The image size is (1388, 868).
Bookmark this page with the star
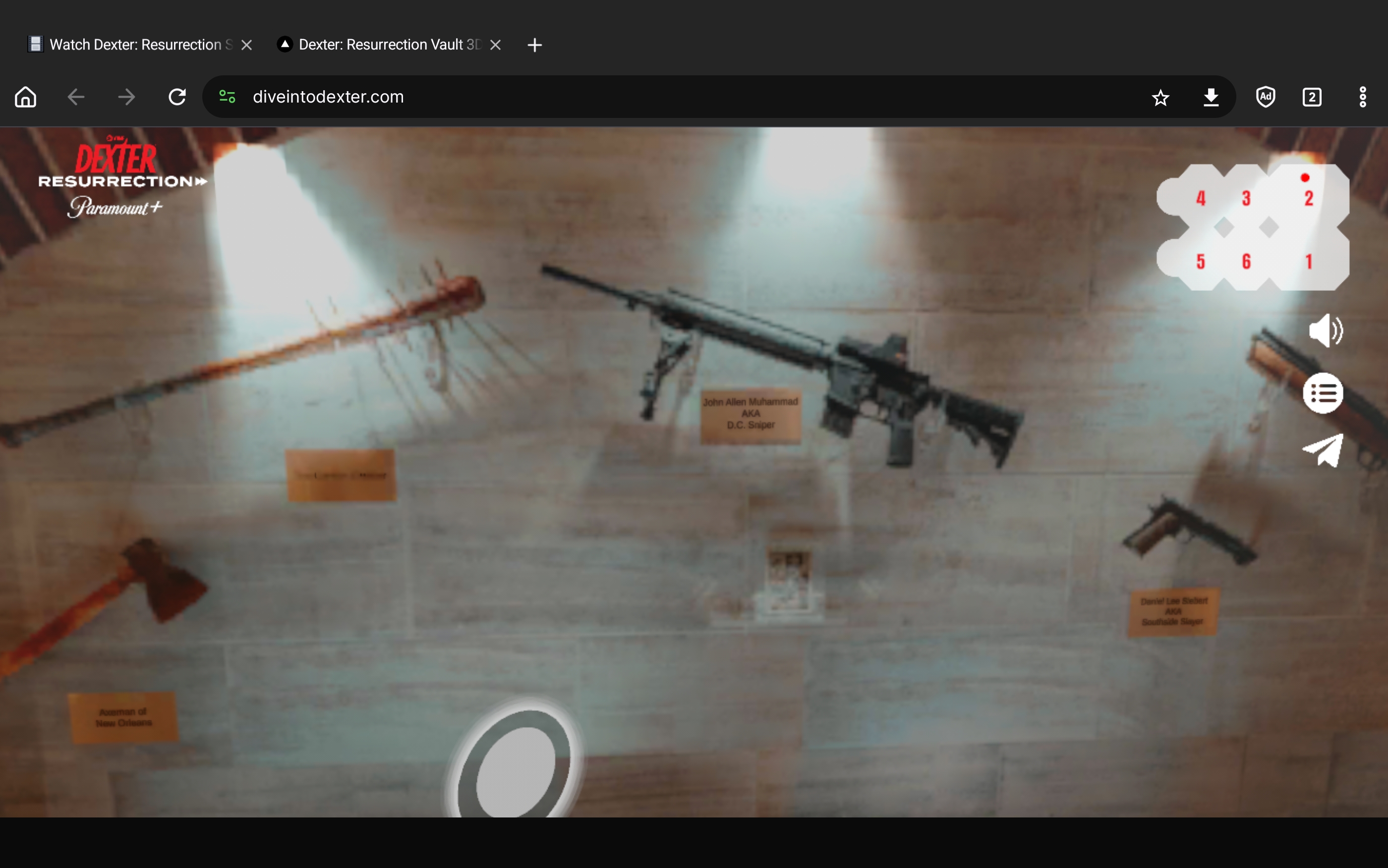click(x=1160, y=98)
